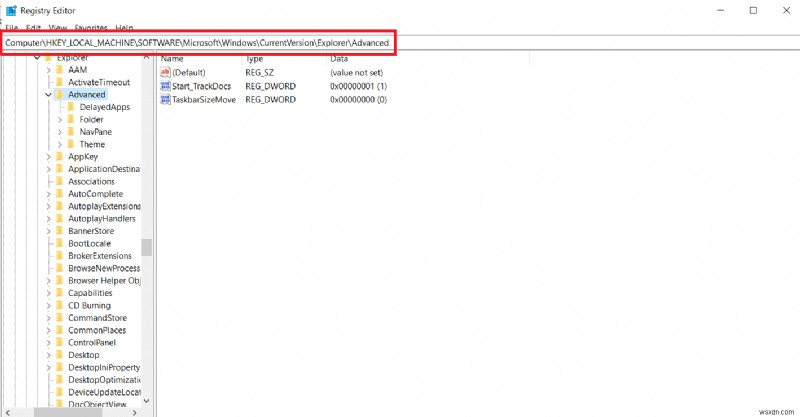800x417 pixels.
Task: Expand the AppKey key
Action: click(48, 157)
